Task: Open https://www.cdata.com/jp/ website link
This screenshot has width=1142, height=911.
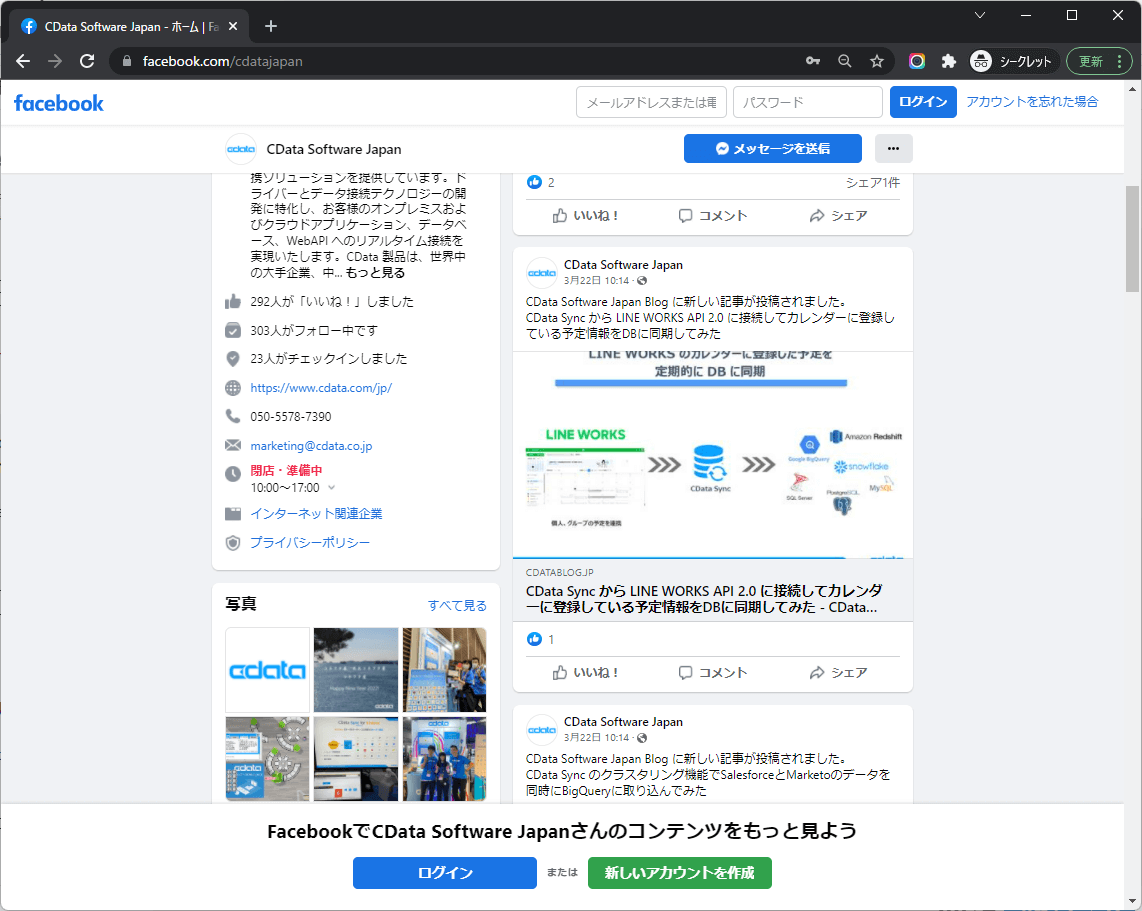Action: [321, 388]
